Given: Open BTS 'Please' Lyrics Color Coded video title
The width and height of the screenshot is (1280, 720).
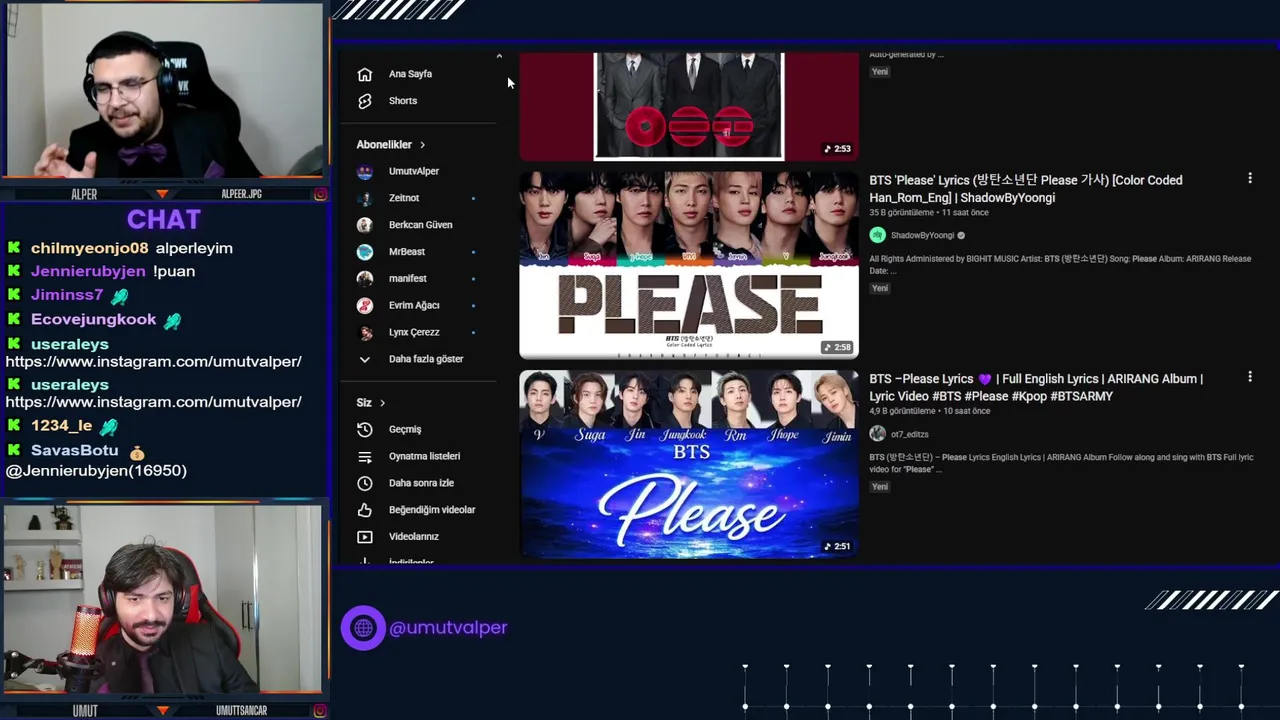Looking at the screenshot, I should coord(1025,189).
